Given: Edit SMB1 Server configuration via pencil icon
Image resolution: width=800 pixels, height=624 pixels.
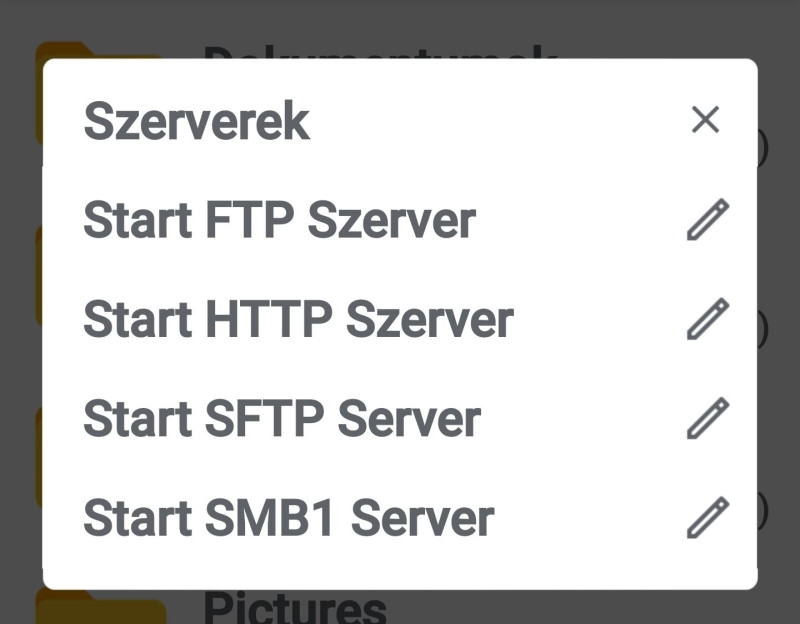Looking at the screenshot, I should pos(708,517).
